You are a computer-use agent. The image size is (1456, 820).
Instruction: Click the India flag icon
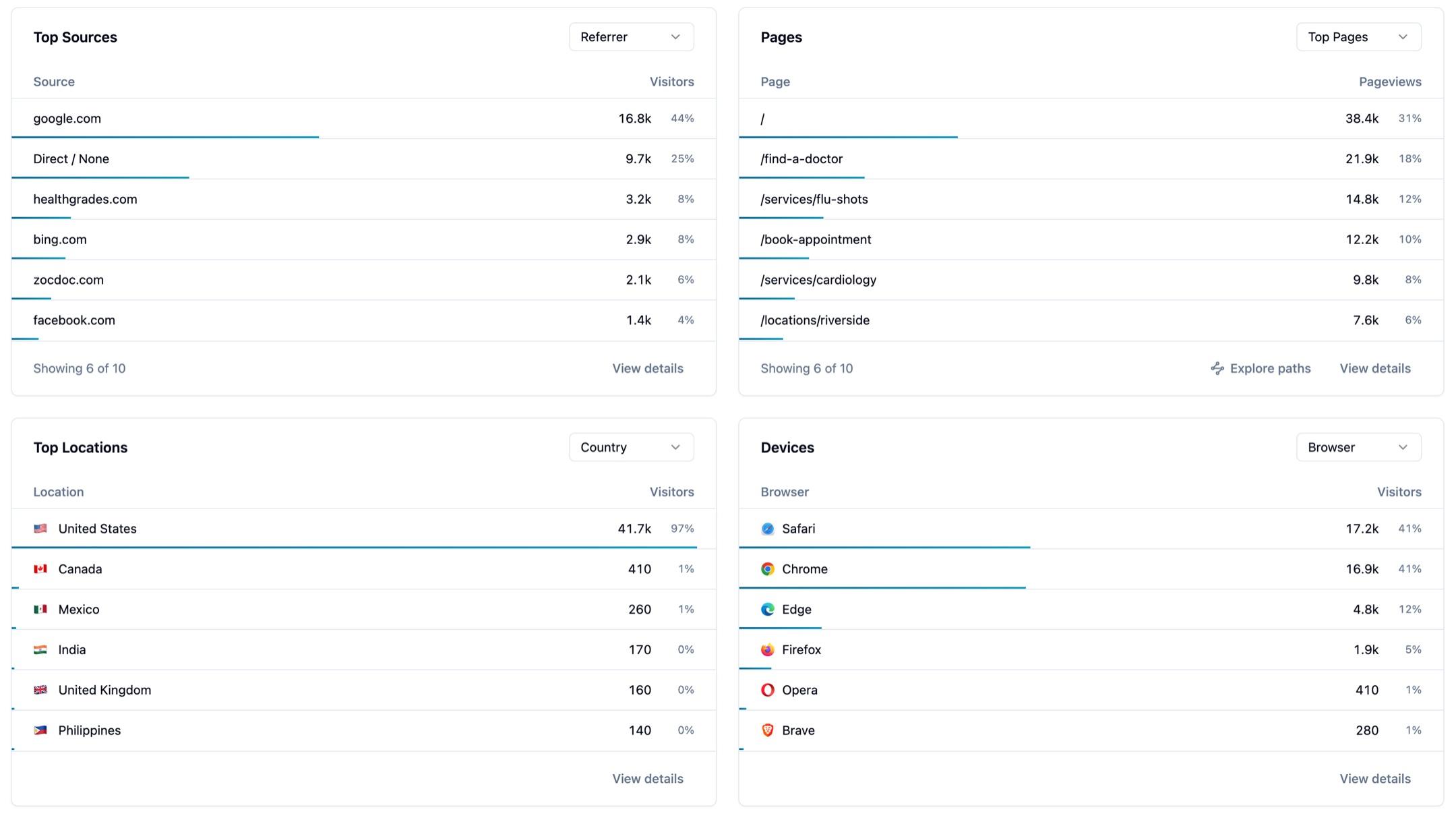point(40,650)
